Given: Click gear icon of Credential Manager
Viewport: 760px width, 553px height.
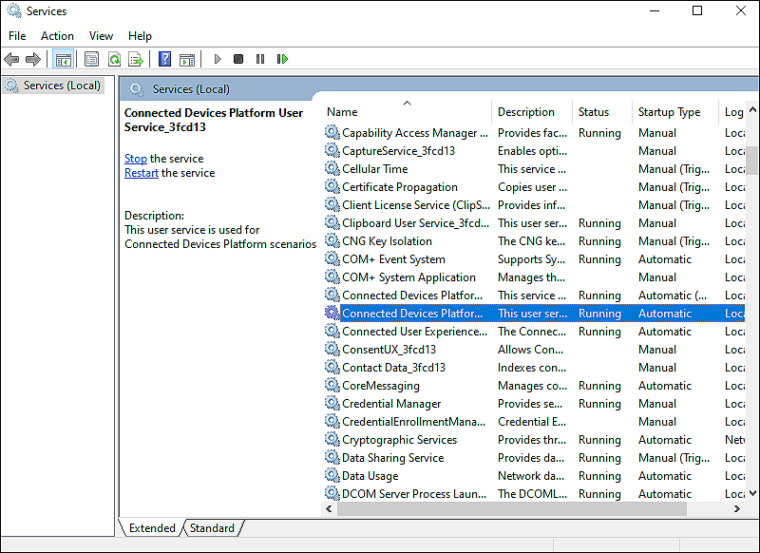Looking at the screenshot, I should 332,403.
